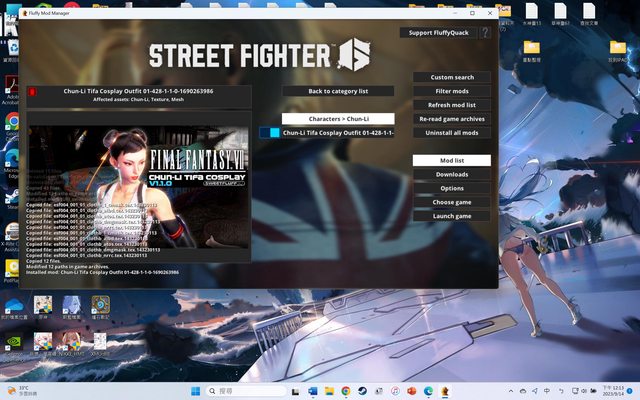640x400 pixels.
Task: Open the Downloads section
Action: [x=451, y=174]
